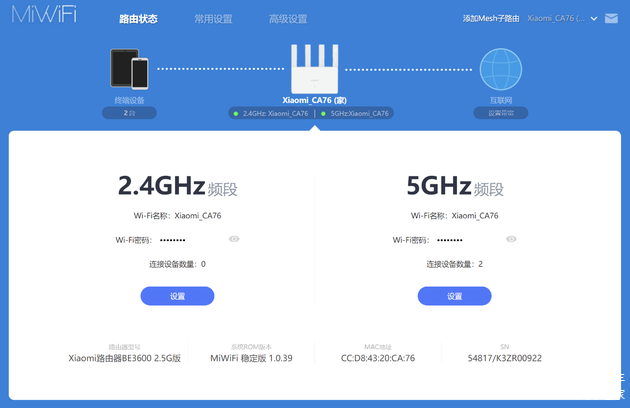Click the router image in the center
Screen dimensions: 630x408
click(x=314, y=68)
